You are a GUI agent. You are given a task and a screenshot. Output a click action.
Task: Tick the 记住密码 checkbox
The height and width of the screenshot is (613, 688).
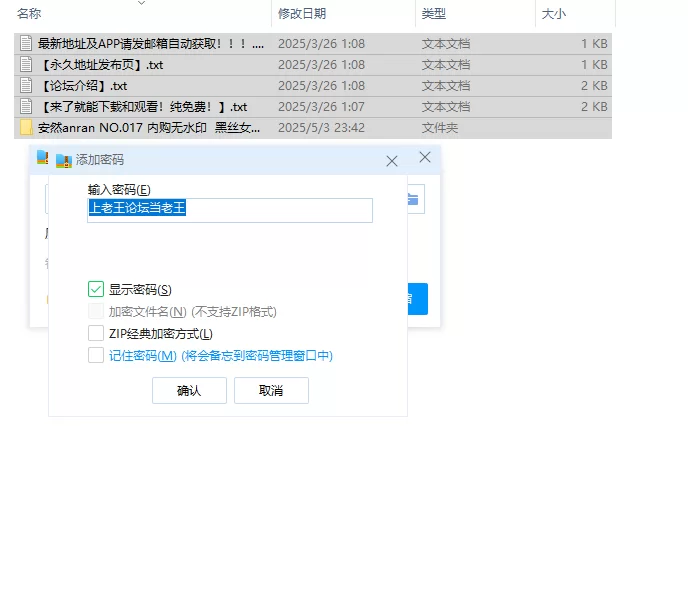(x=96, y=356)
